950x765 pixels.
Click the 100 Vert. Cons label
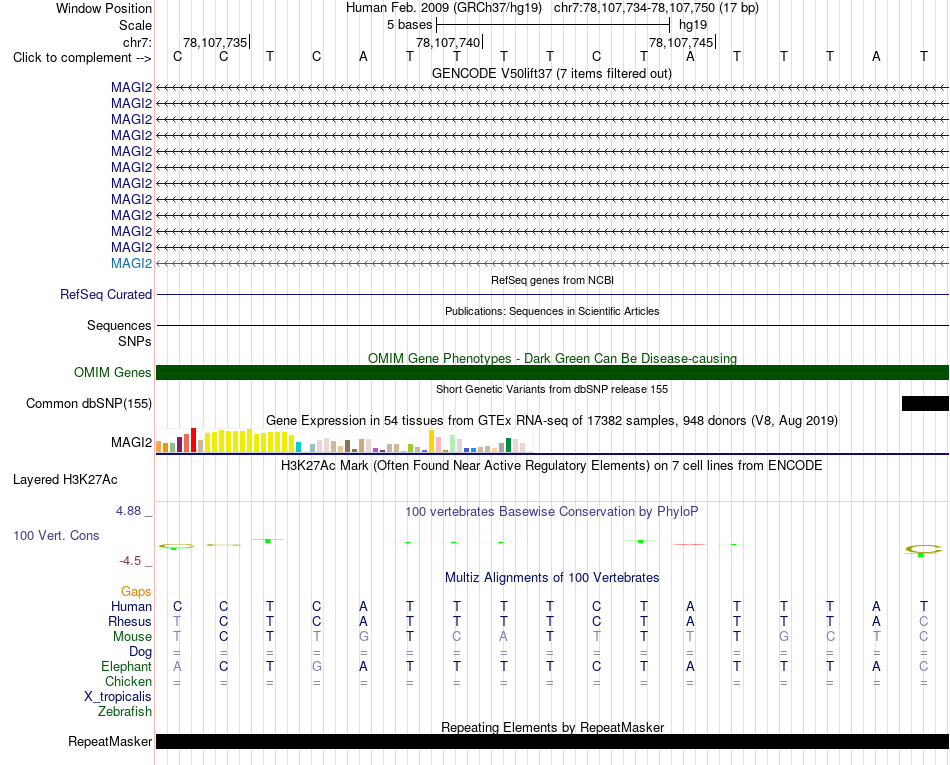pyautogui.click(x=56, y=535)
